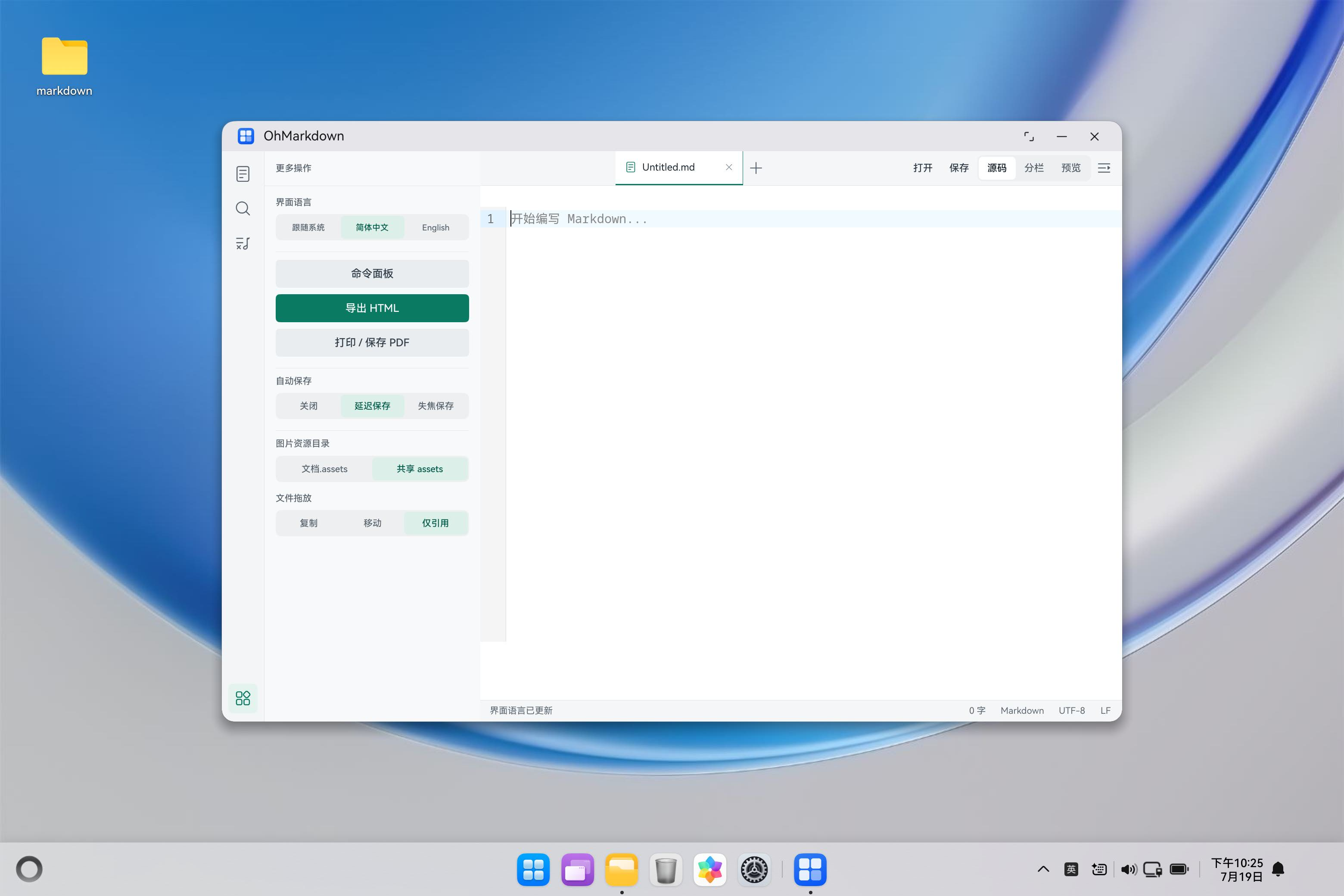This screenshot has height=896, width=1344.
Task: Click 打印 / 保存 PDF button
Action: point(372,343)
